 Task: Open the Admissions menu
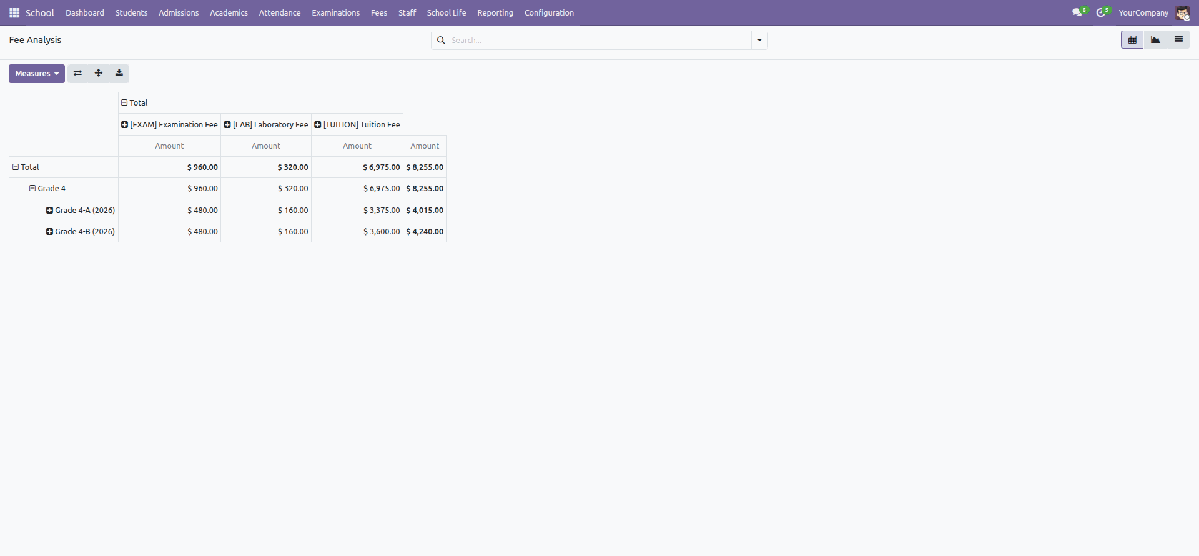click(x=178, y=13)
